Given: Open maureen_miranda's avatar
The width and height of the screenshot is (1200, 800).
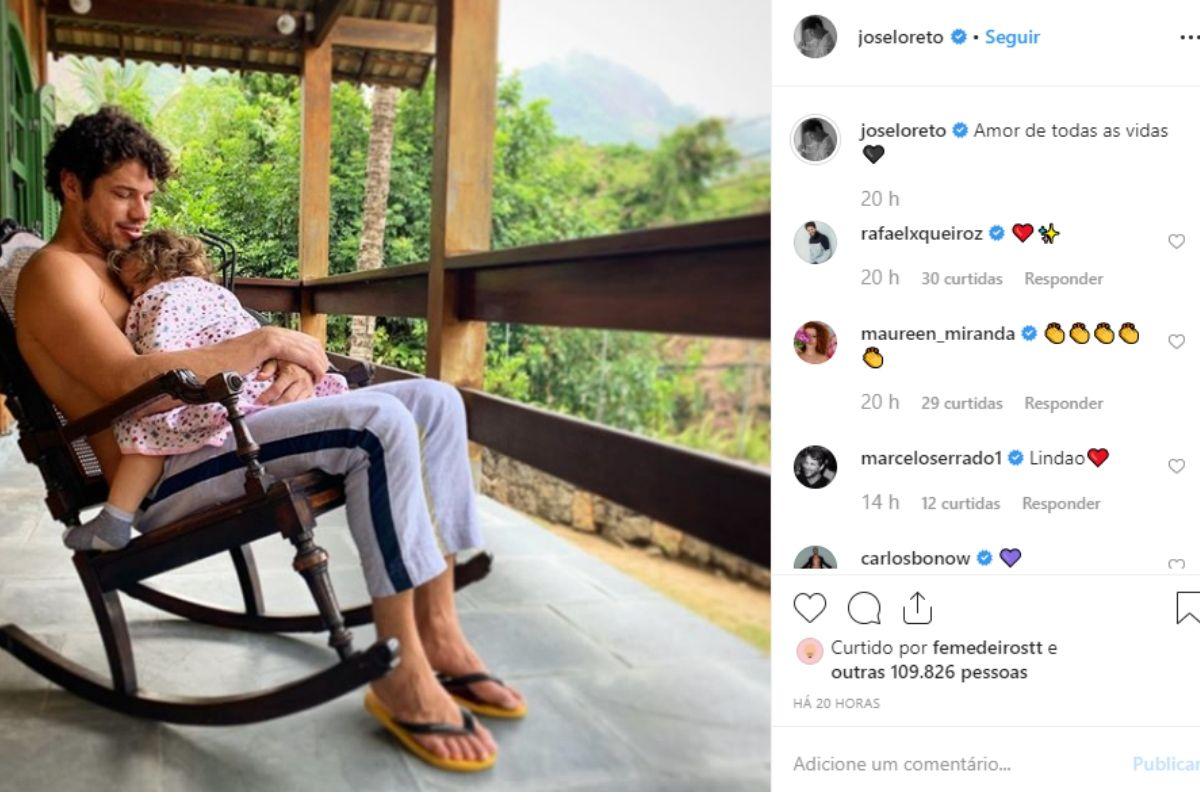Looking at the screenshot, I should (815, 342).
